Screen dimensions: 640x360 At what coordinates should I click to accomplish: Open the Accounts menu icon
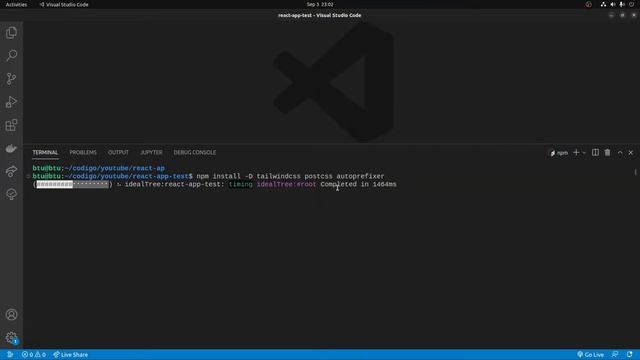(x=11, y=315)
